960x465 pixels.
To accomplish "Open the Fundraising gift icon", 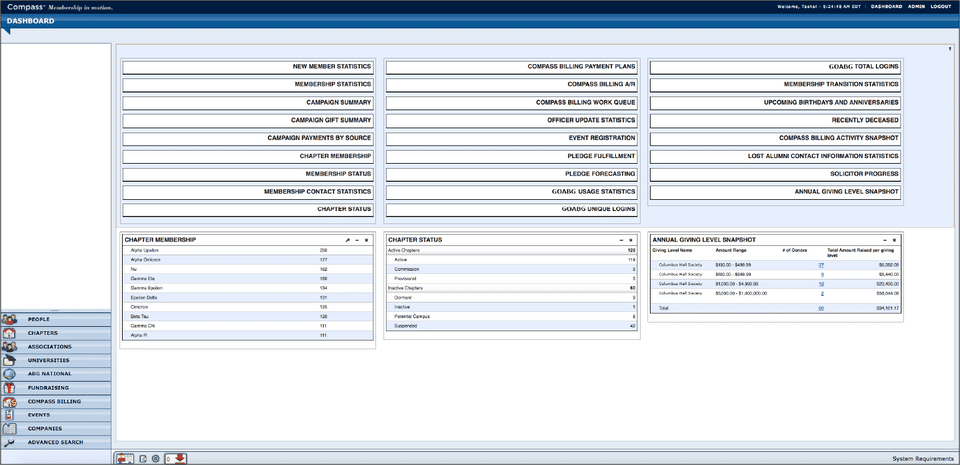I will click(x=9, y=388).
